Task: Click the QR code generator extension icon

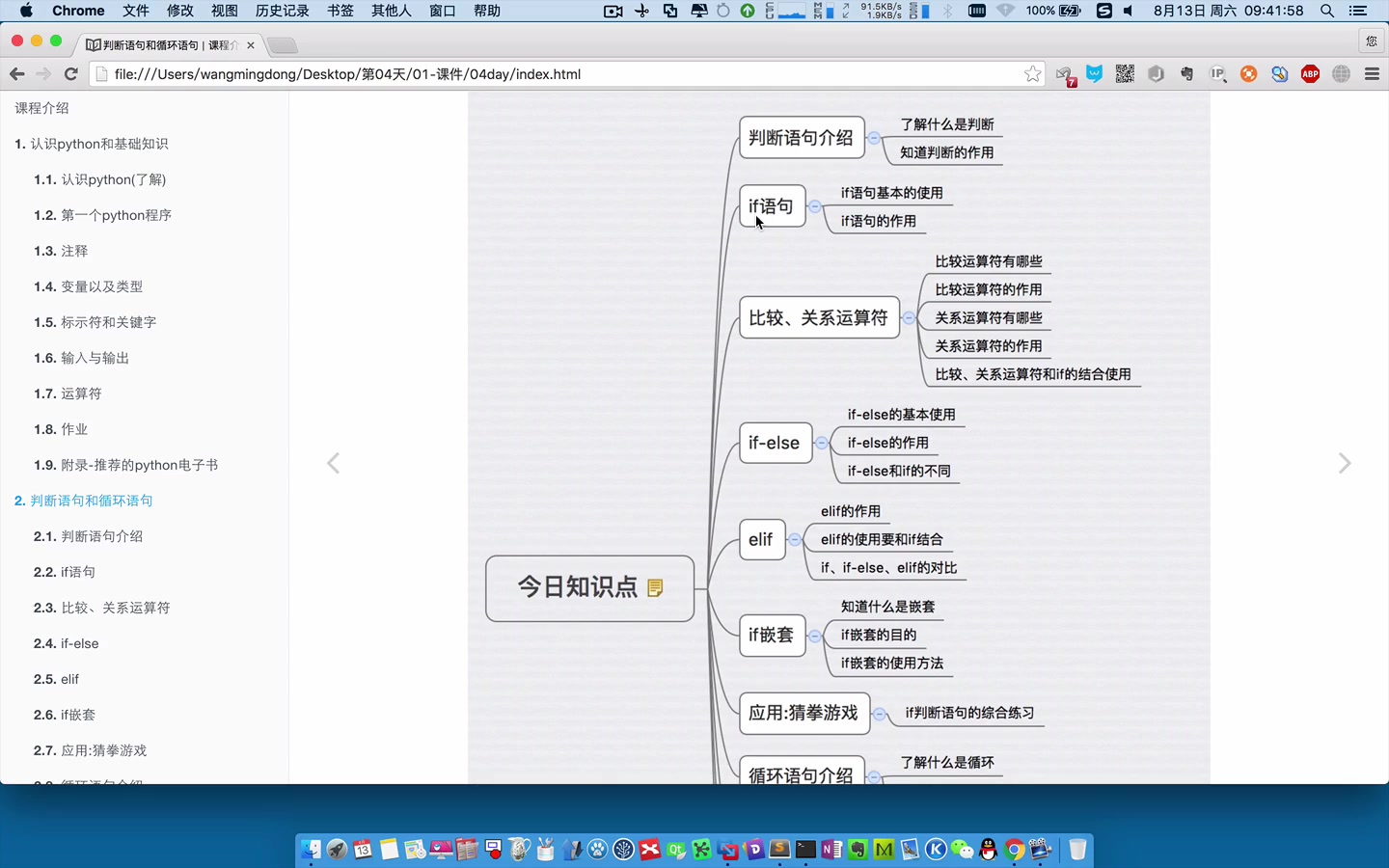Action: pyautogui.click(x=1125, y=73)
